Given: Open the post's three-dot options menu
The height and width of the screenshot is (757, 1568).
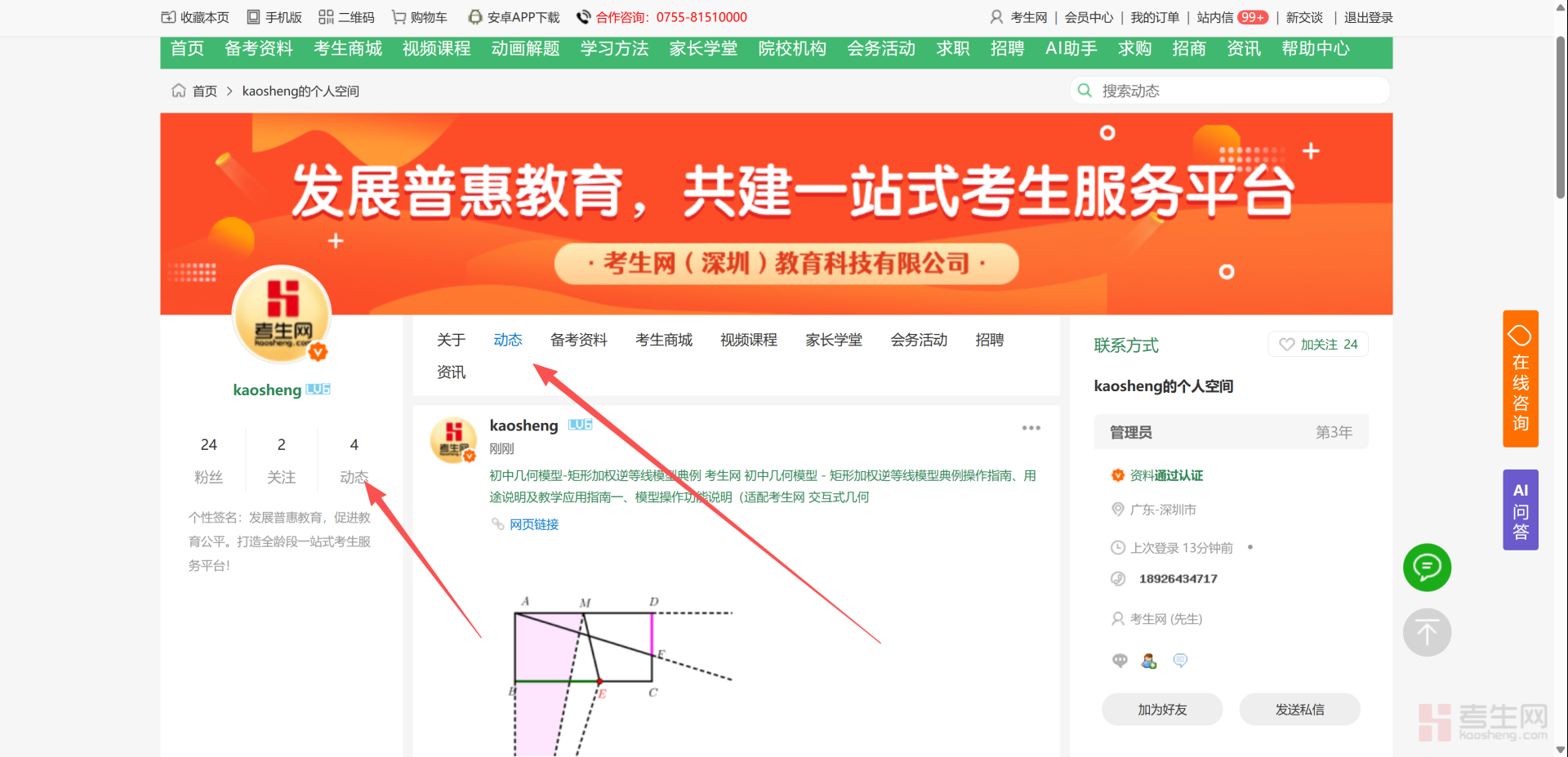Looking at the screenshot, I should (x=1031, y=428).
